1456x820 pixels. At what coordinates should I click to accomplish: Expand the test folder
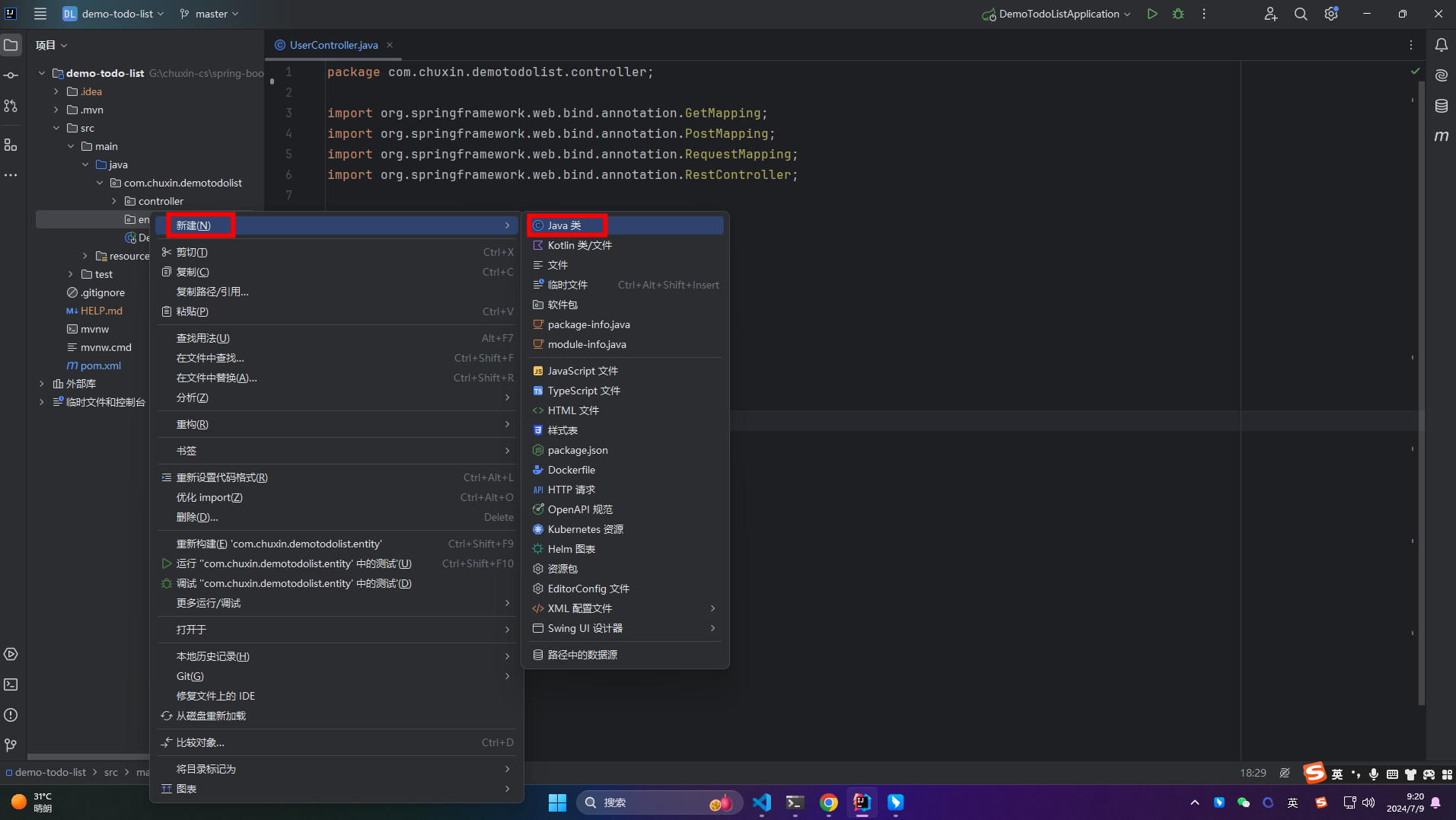tap(70, 274)
